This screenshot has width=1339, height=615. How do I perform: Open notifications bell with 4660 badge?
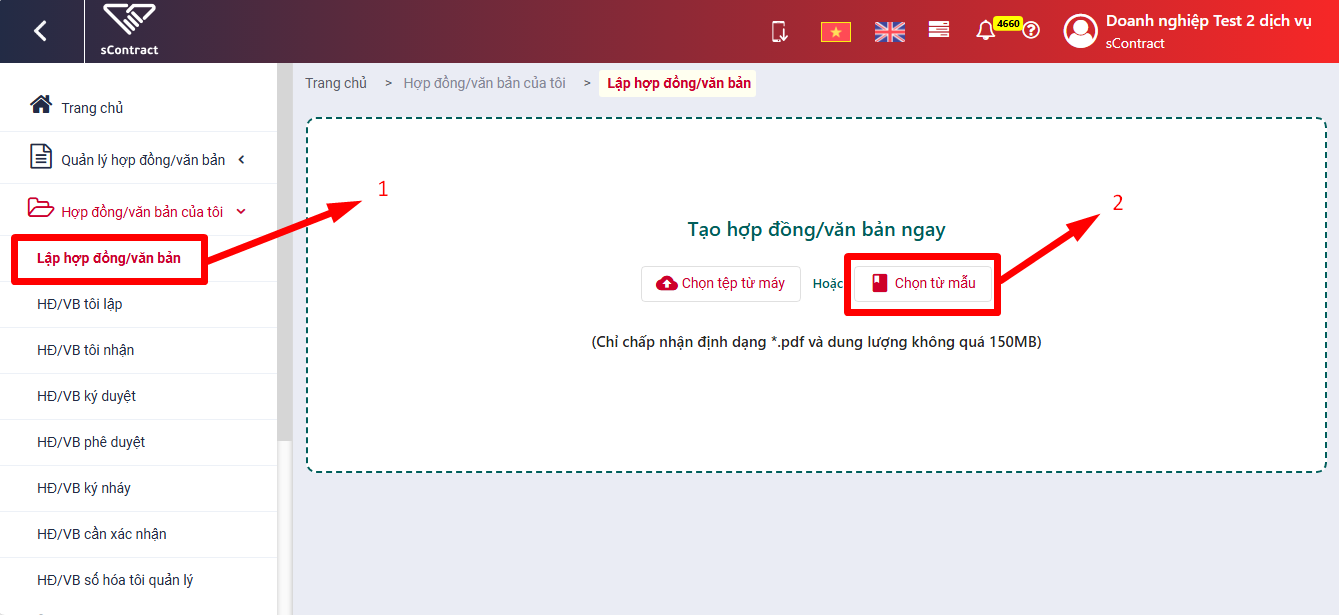click(x=987, y=30)
